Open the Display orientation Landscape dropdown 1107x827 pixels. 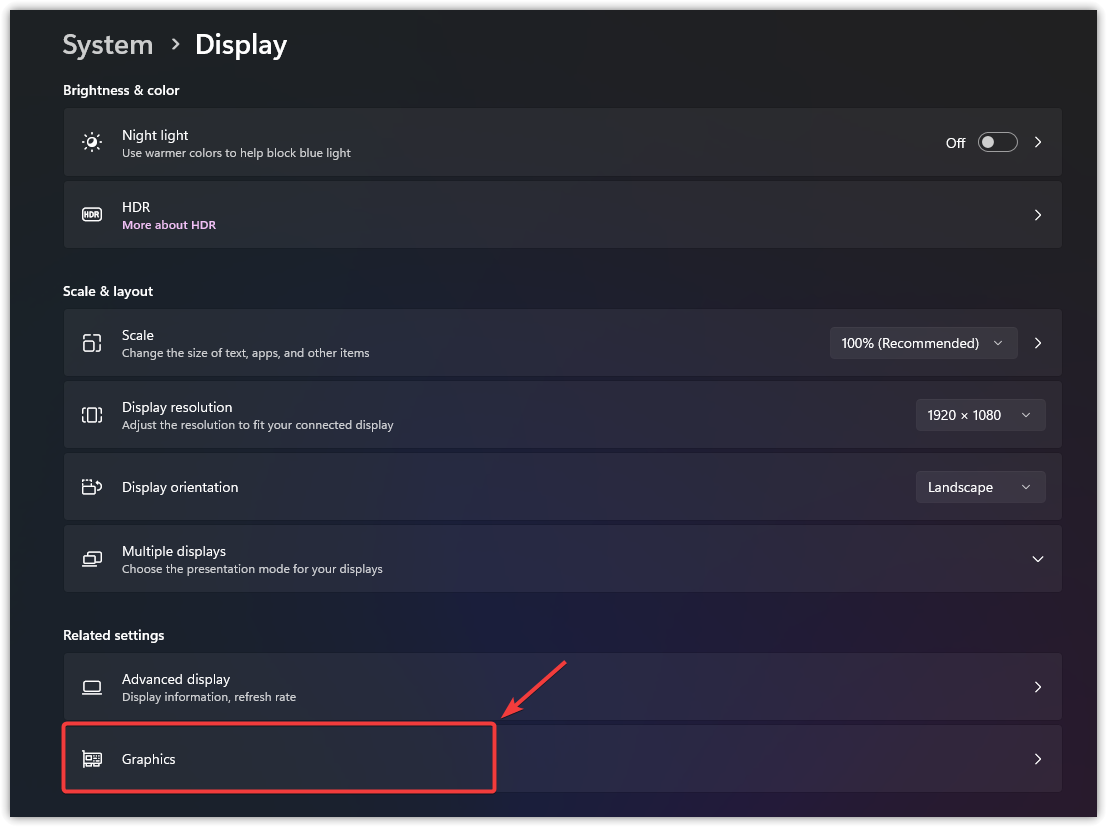pos(979,487)
